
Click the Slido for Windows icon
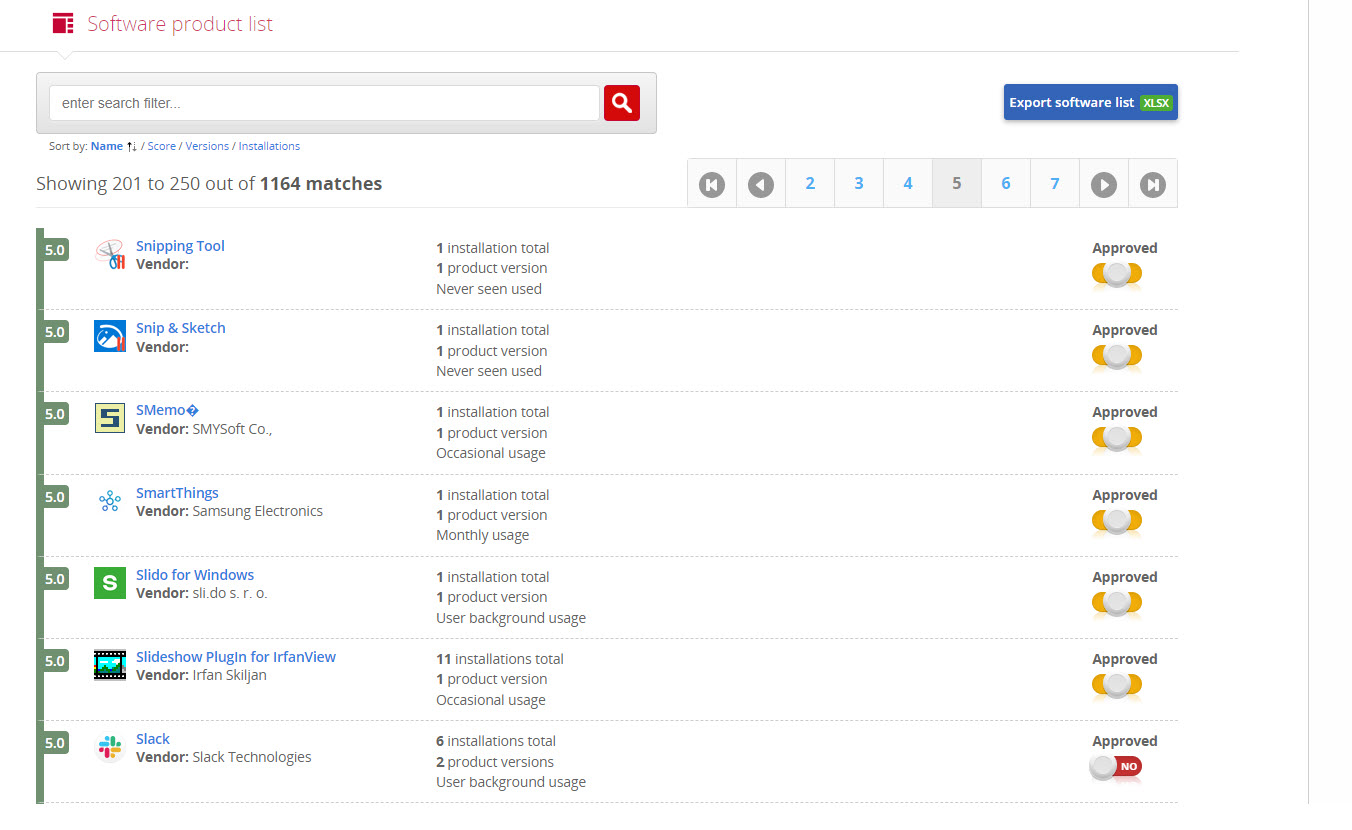pos(110,583)
